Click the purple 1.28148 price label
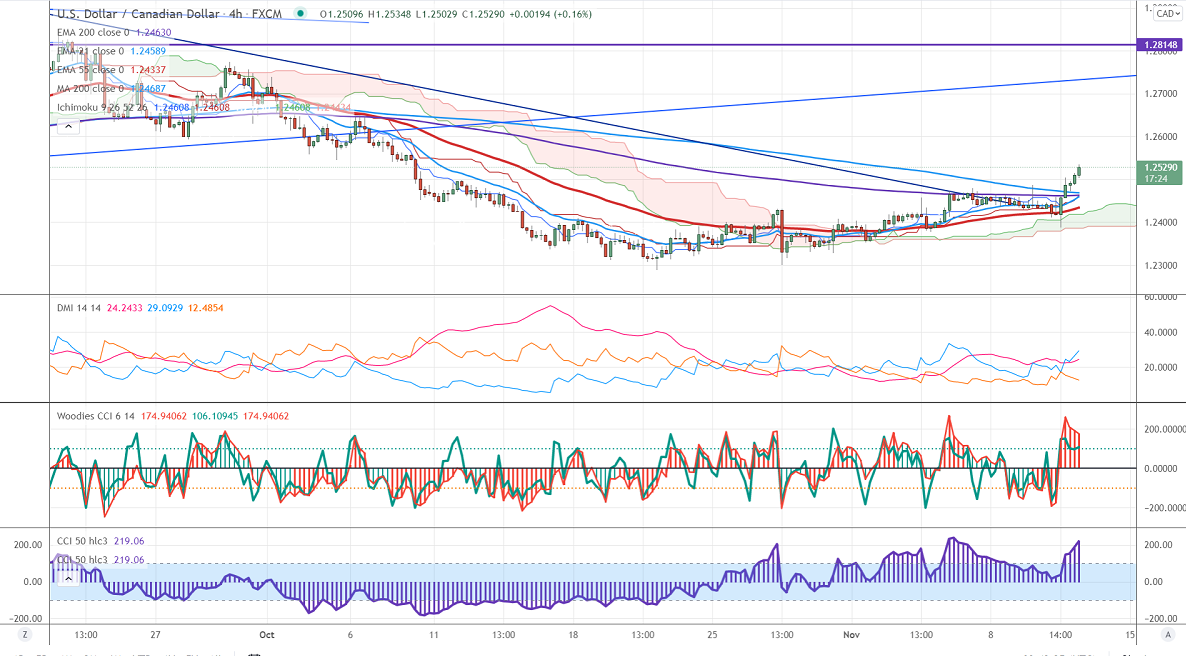The width and height of the screenshot is (1186, 656). (x=1160, y=45)
